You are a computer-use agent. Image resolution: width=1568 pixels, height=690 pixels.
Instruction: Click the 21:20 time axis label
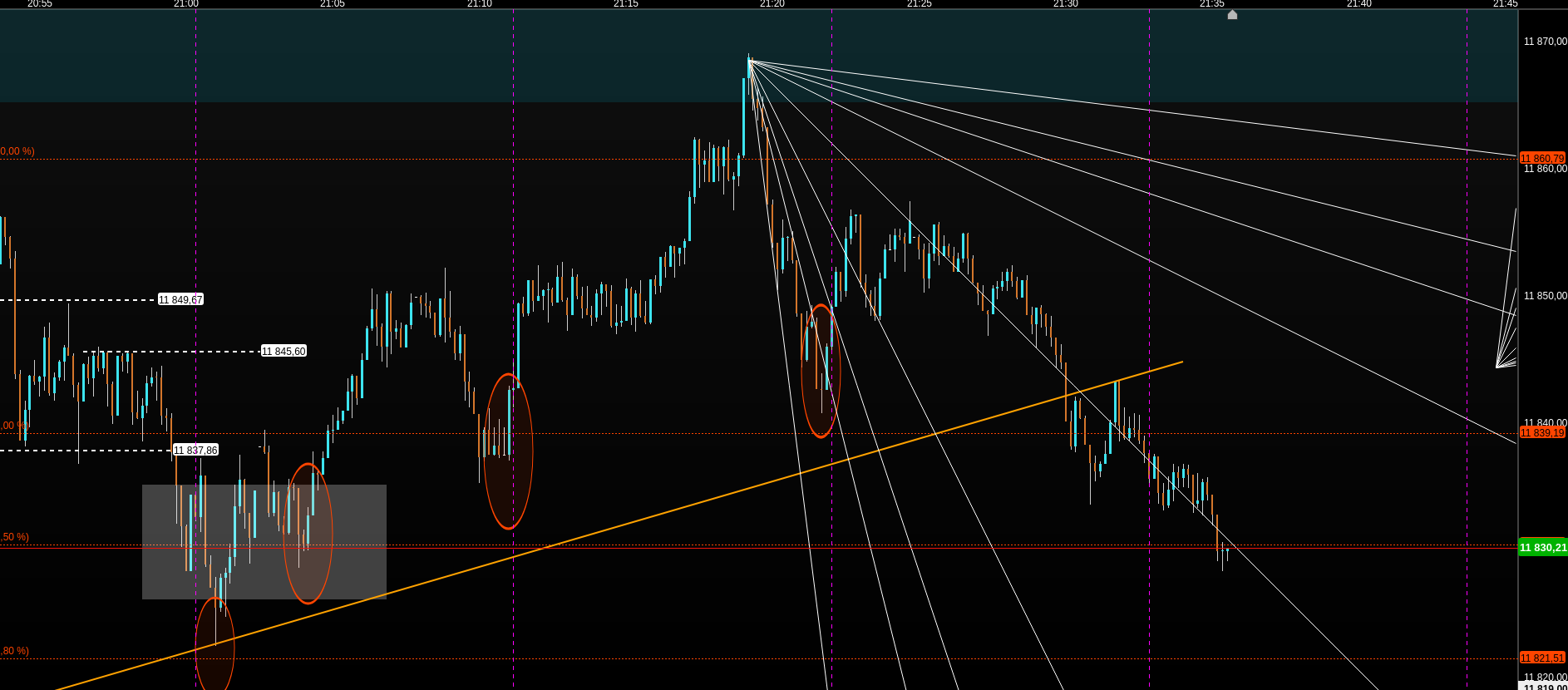[x=772, y=4]
